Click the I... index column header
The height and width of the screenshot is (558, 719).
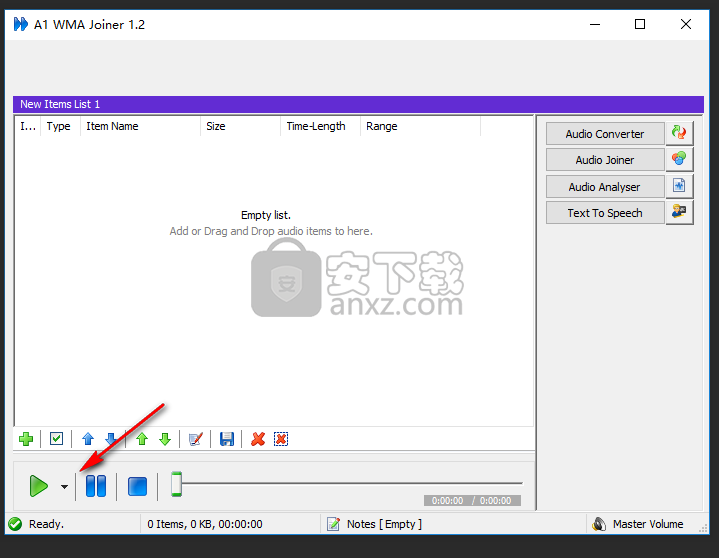pyautogui.click(x=28, y=126)
